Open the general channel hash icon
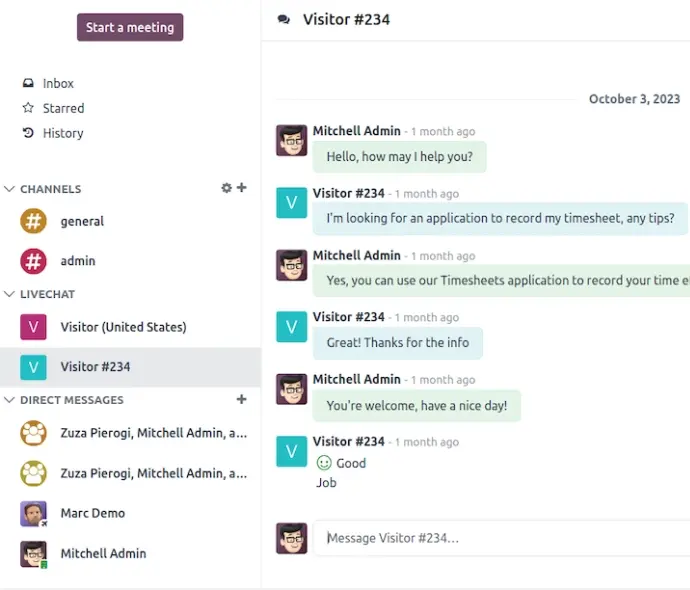 click(33, 221)
